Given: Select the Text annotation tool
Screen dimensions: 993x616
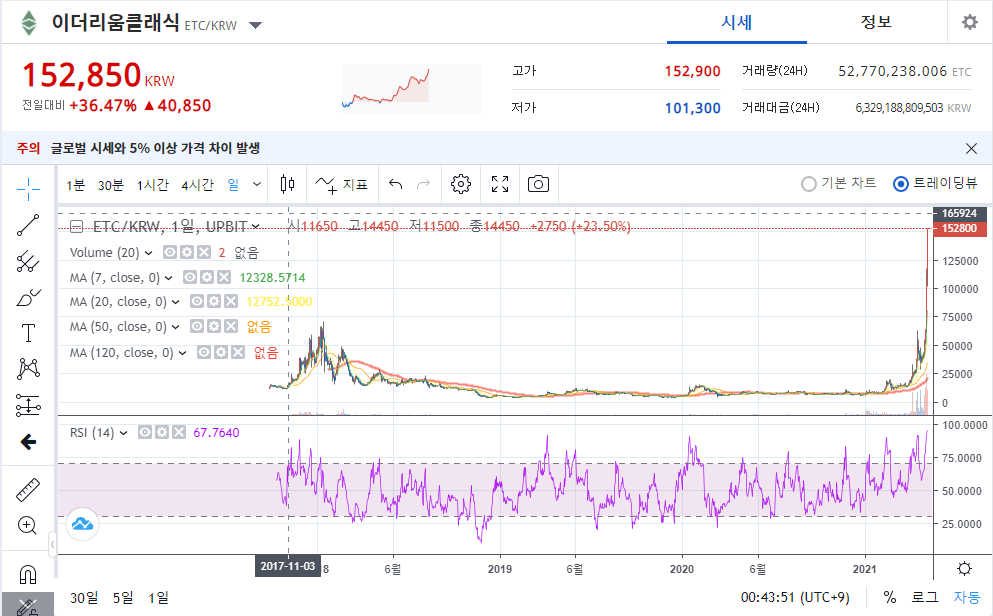Looking at the screenshot, I should point(28,333).
